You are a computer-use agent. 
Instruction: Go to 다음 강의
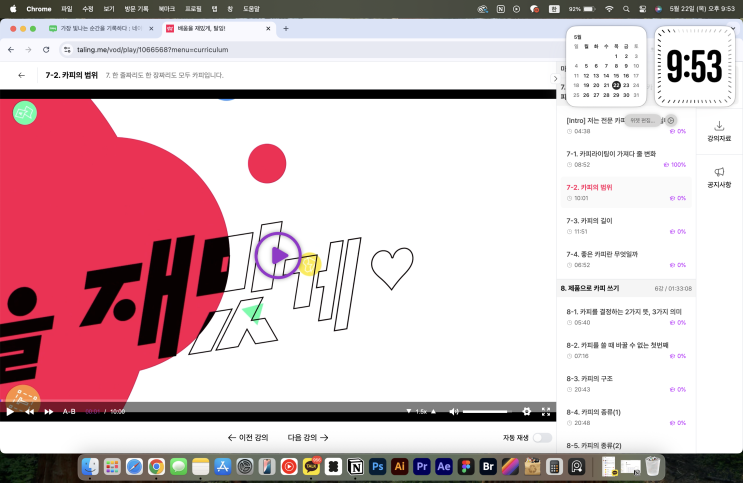point(308,438)
